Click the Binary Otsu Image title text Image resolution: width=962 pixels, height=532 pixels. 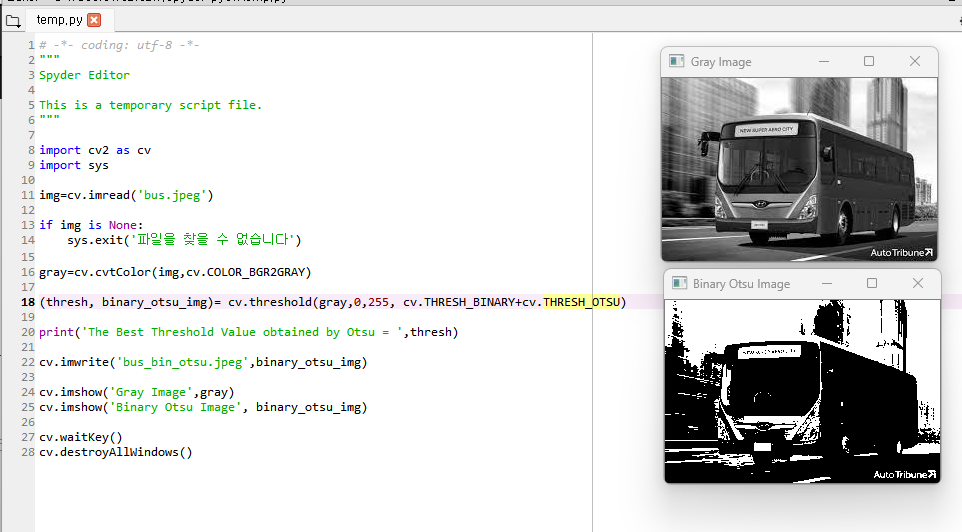(x=741, y=284)
